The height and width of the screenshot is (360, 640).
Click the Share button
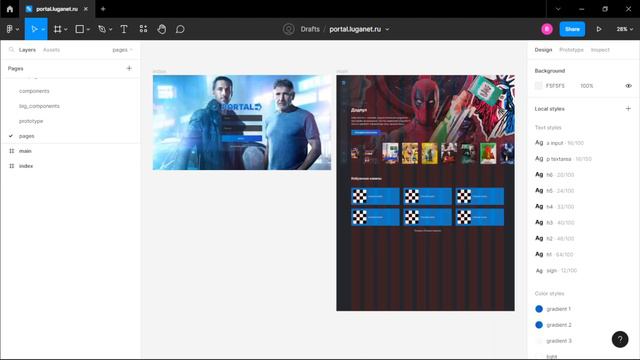pos(572,29)
